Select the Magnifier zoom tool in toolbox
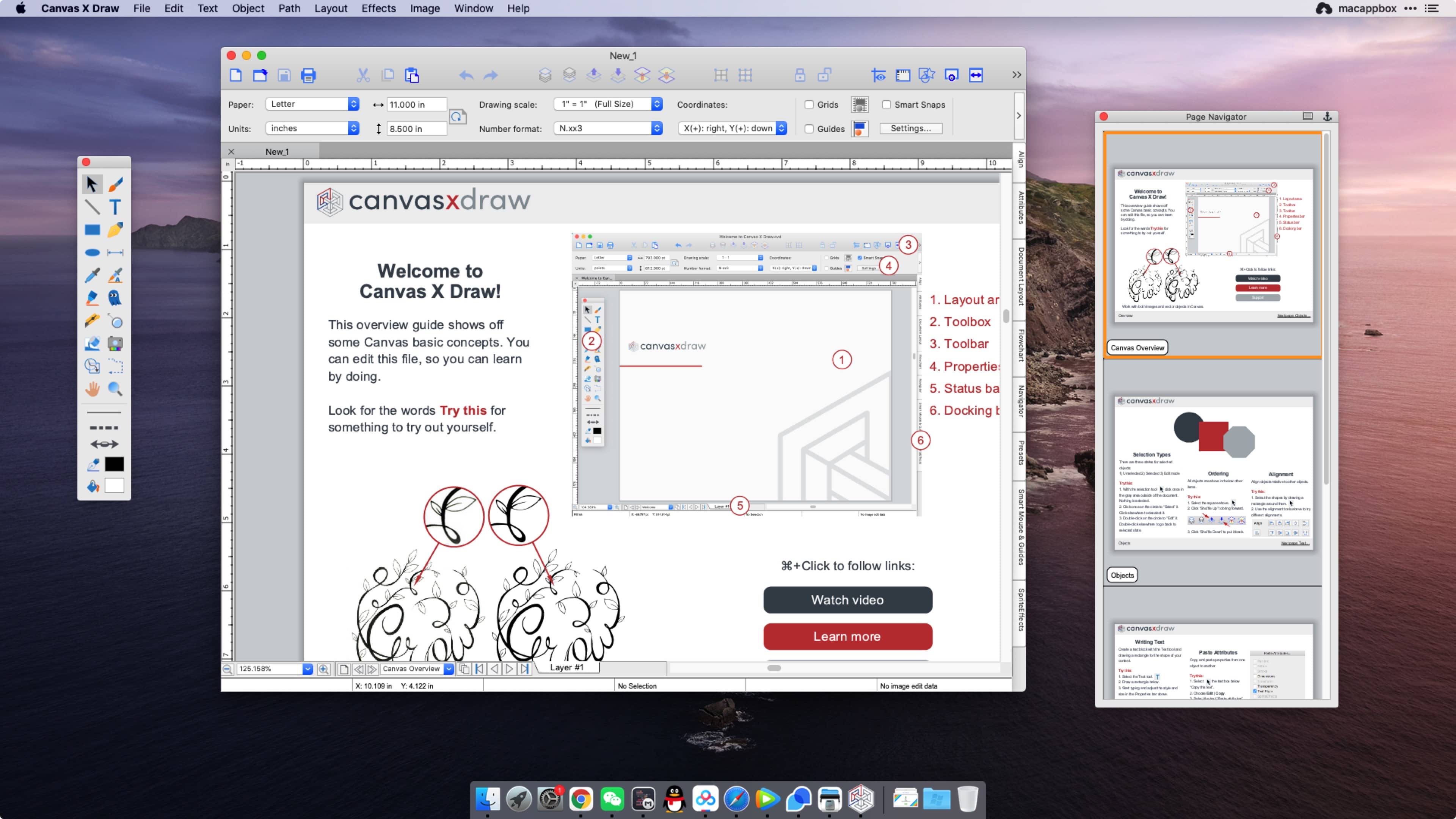 [115, 389]
